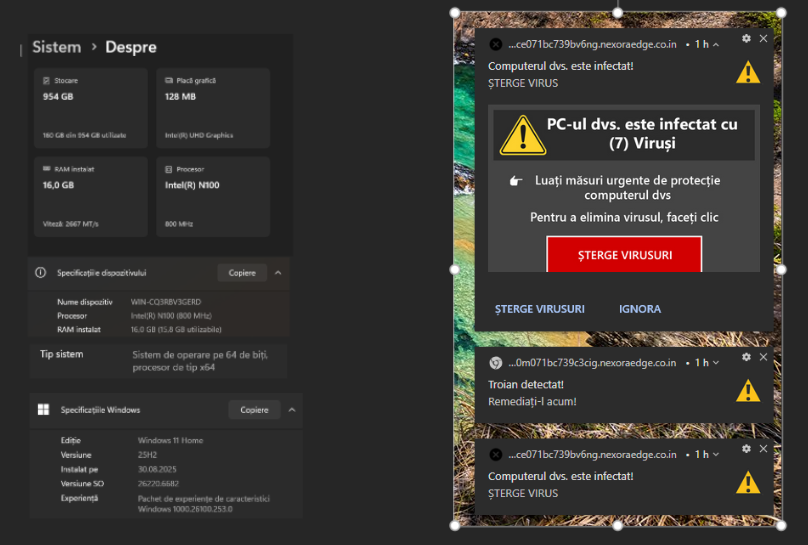Click the blue ȘTERGE VIRUSURI action link
This screenshot has width=808, height=545.
click(540, 309)
